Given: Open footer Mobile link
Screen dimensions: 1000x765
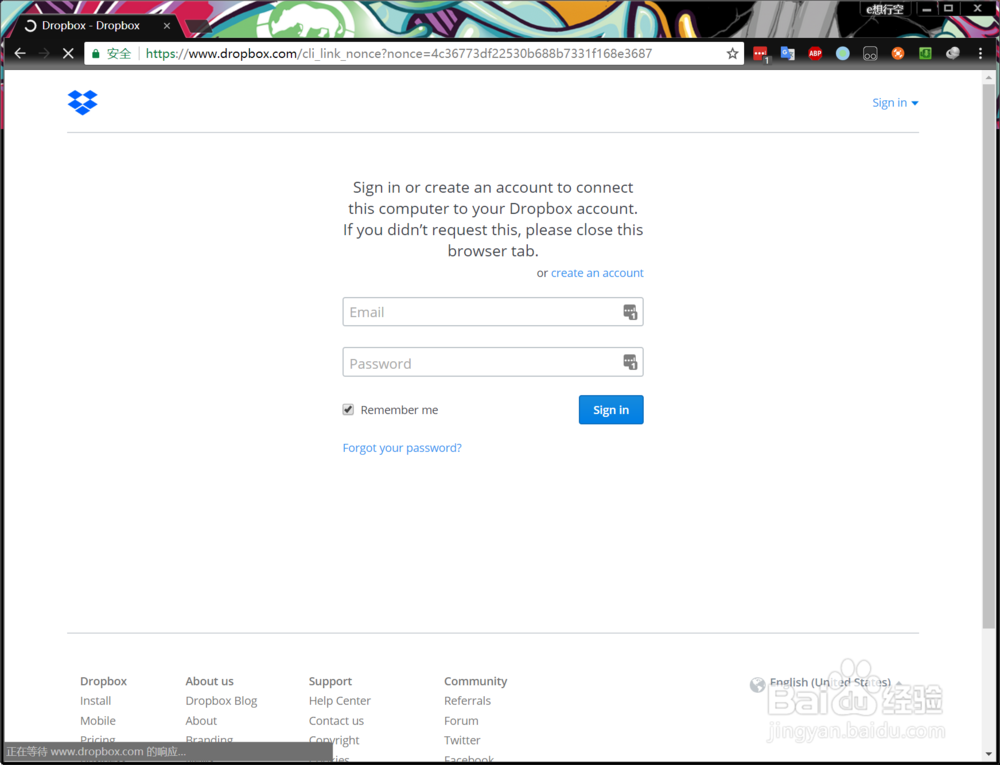Looking at the screenshot, I should point(98,720).
